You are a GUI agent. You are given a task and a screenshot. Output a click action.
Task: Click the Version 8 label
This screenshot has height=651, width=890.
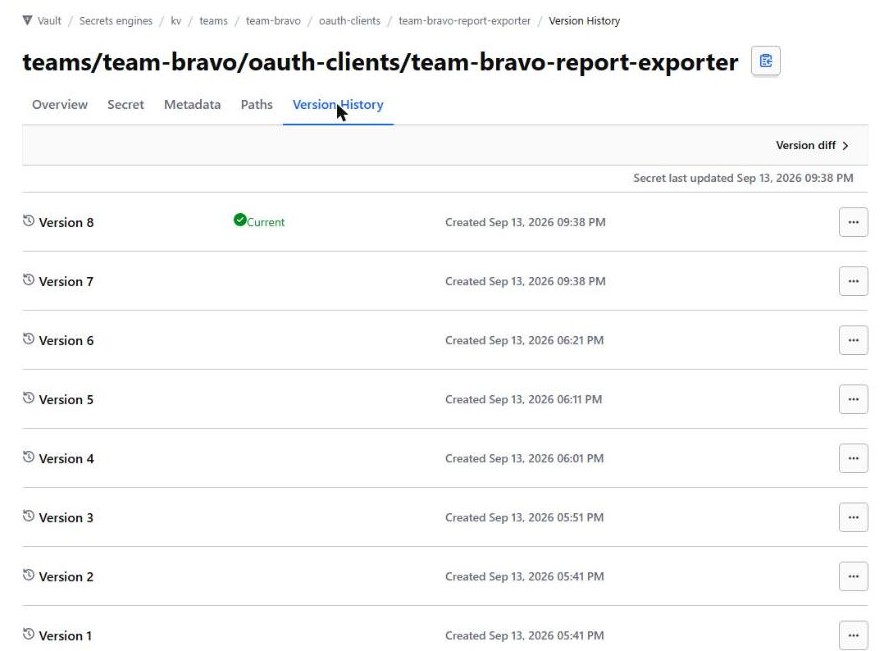[x=66, y=222]
